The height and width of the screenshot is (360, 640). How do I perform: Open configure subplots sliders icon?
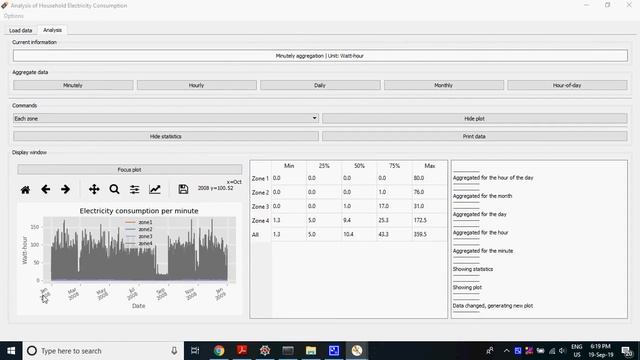click(134, 189)
